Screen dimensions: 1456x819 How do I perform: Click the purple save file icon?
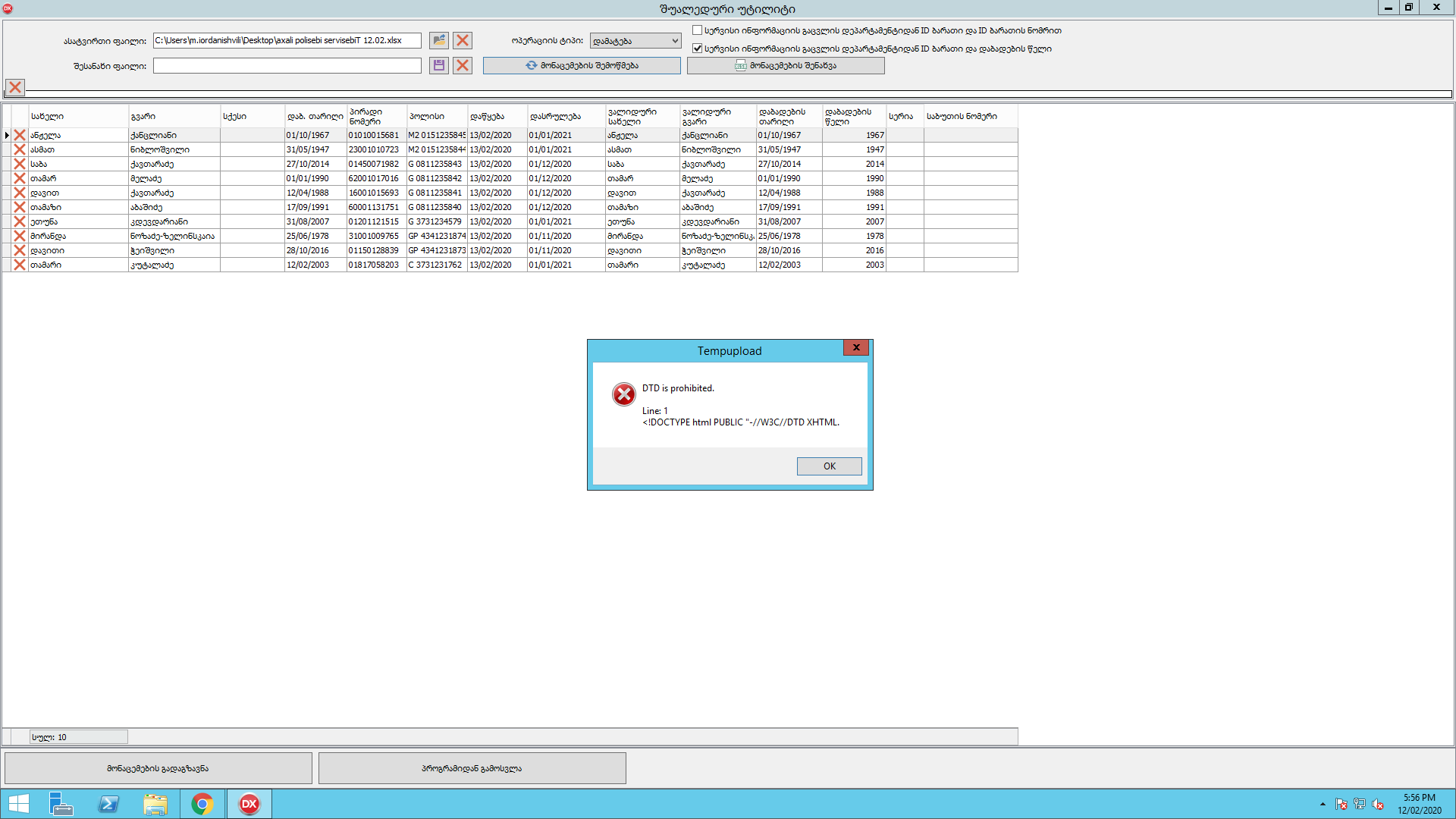tap(438, 65)
